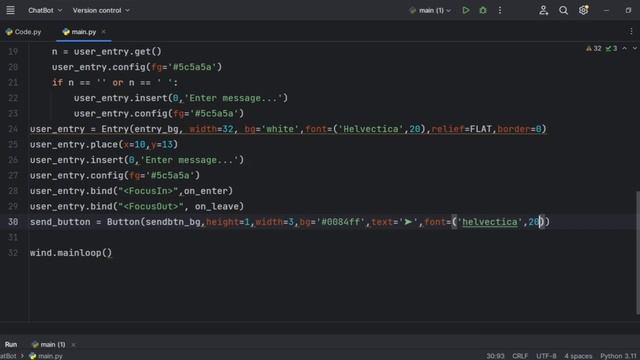
Task: Click line number 24 in gutter
Action: point(13,129)
